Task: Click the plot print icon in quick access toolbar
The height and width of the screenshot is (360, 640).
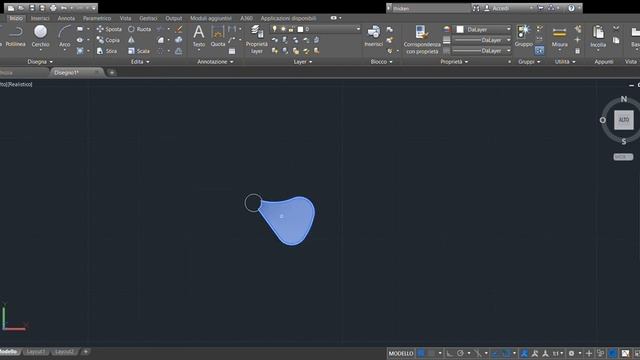Action: pos(53,8)
